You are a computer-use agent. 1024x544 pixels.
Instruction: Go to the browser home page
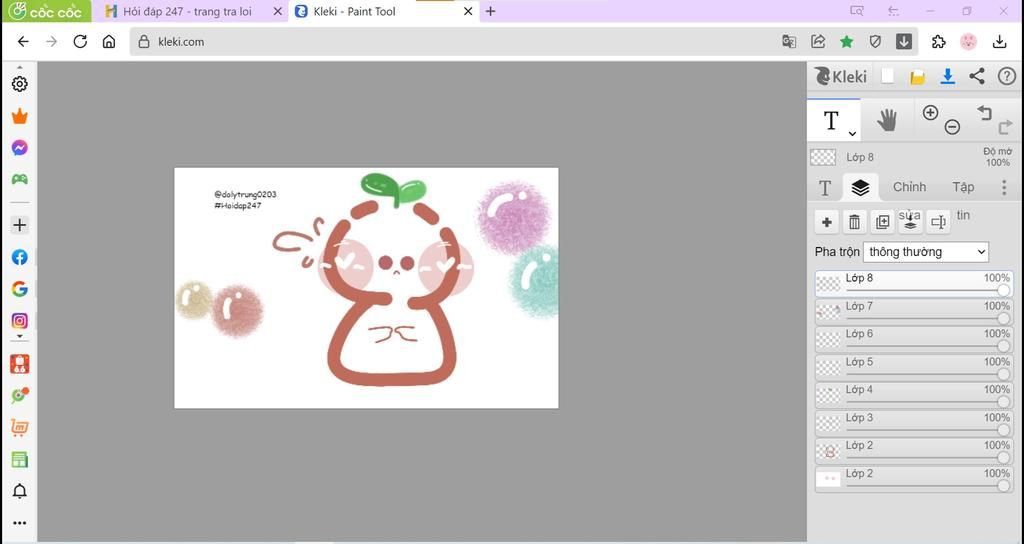tap(108, 42)
